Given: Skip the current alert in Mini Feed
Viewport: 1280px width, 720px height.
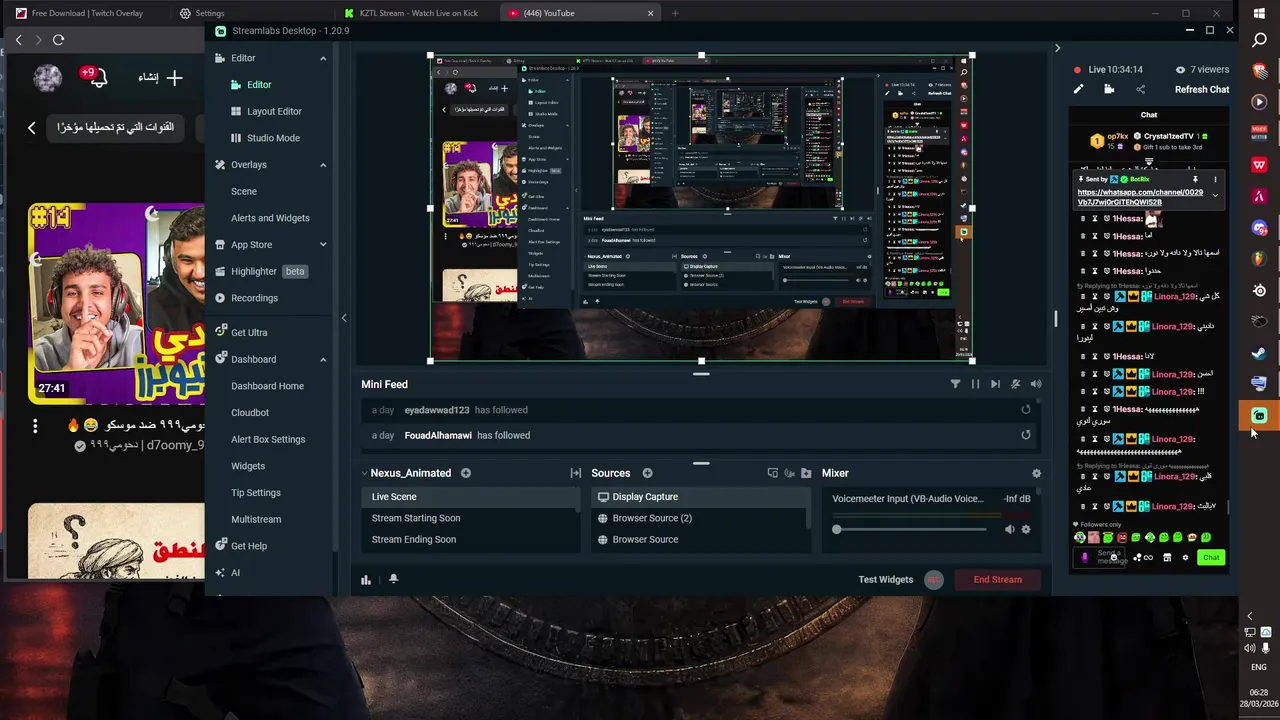Looking at the screenshot, I should tap(995, 384).
